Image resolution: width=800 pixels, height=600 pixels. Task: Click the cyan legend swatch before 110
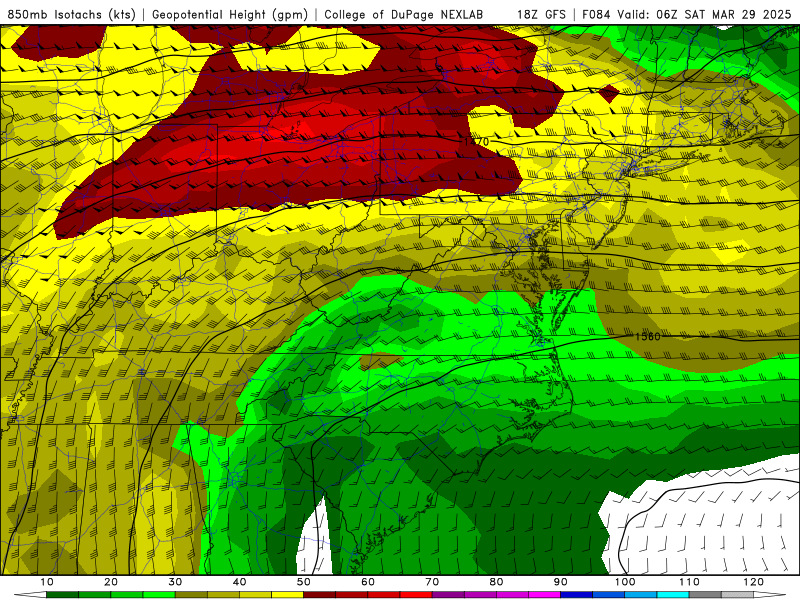[x=673, y=595]
